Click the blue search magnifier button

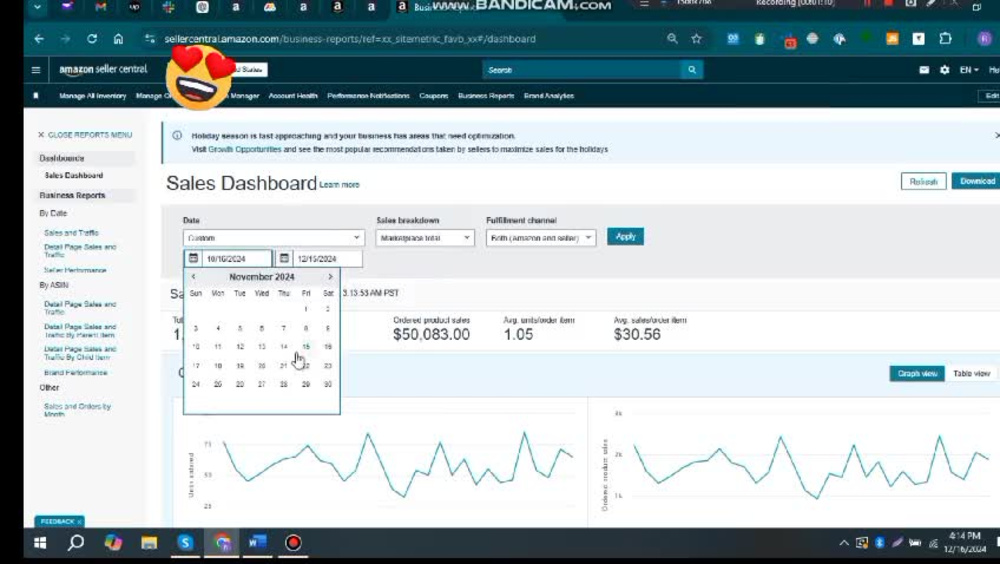click(x=692, y=70)
